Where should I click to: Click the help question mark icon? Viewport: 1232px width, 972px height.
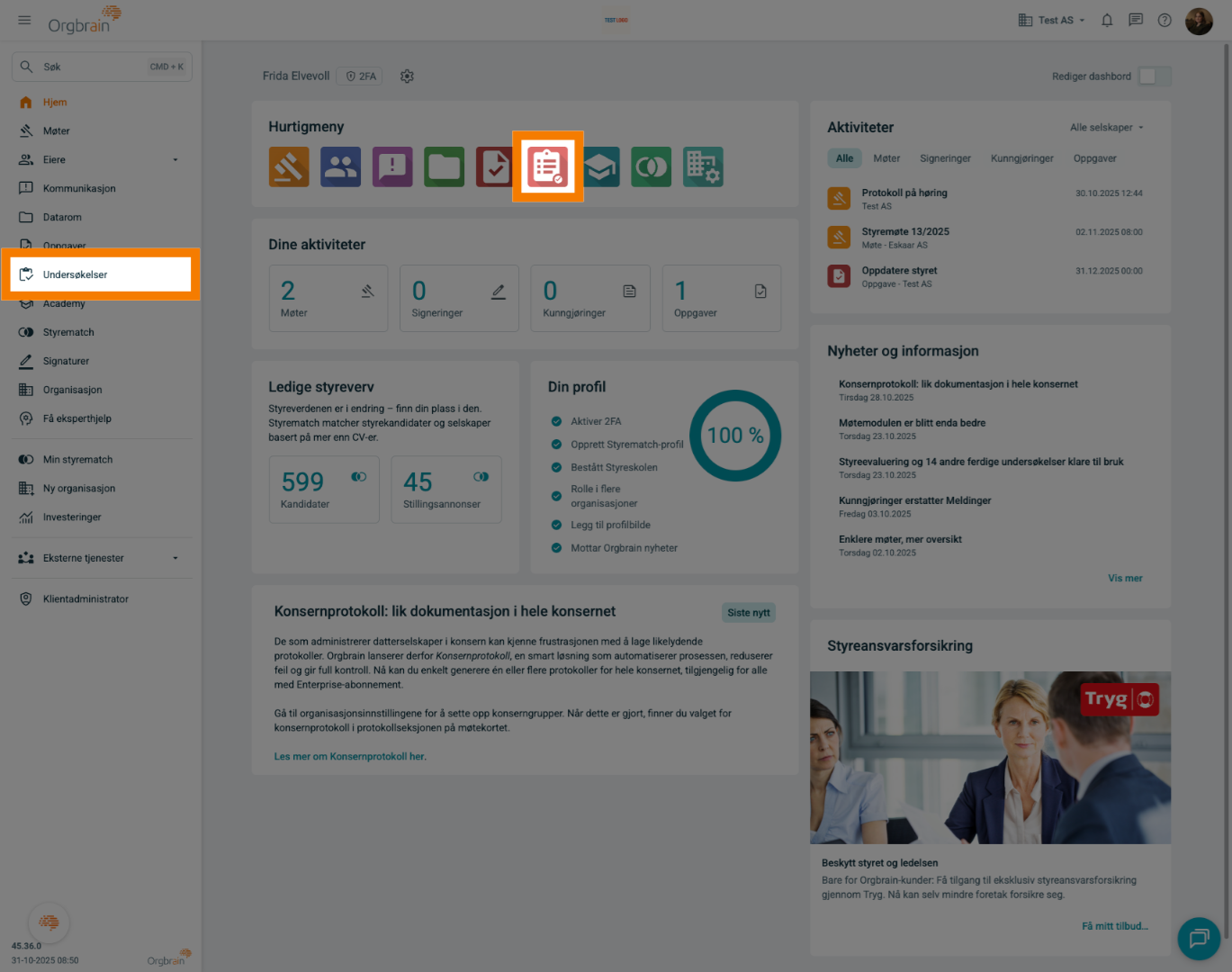coord(1165,20)
